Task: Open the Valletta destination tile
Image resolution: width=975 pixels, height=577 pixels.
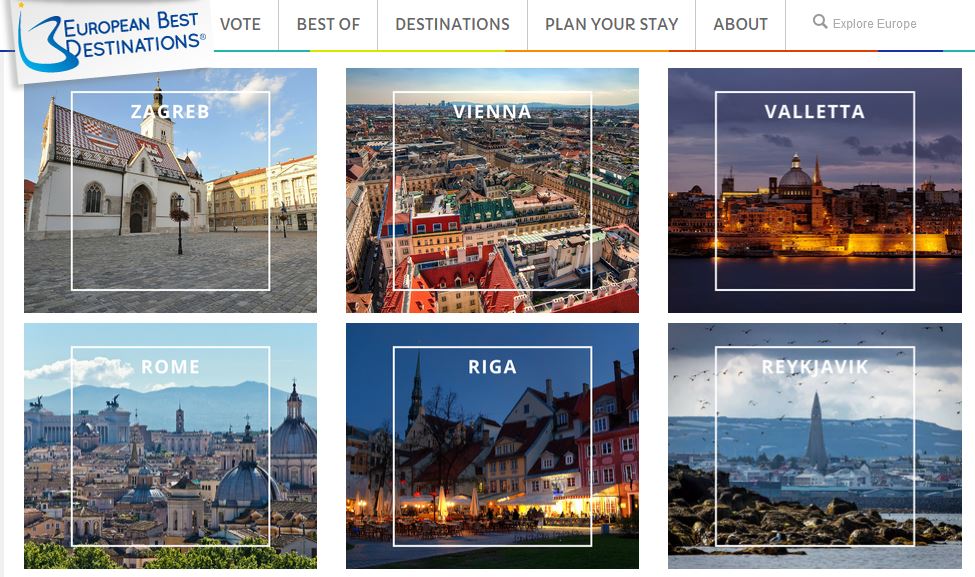Action: [814, 191]
